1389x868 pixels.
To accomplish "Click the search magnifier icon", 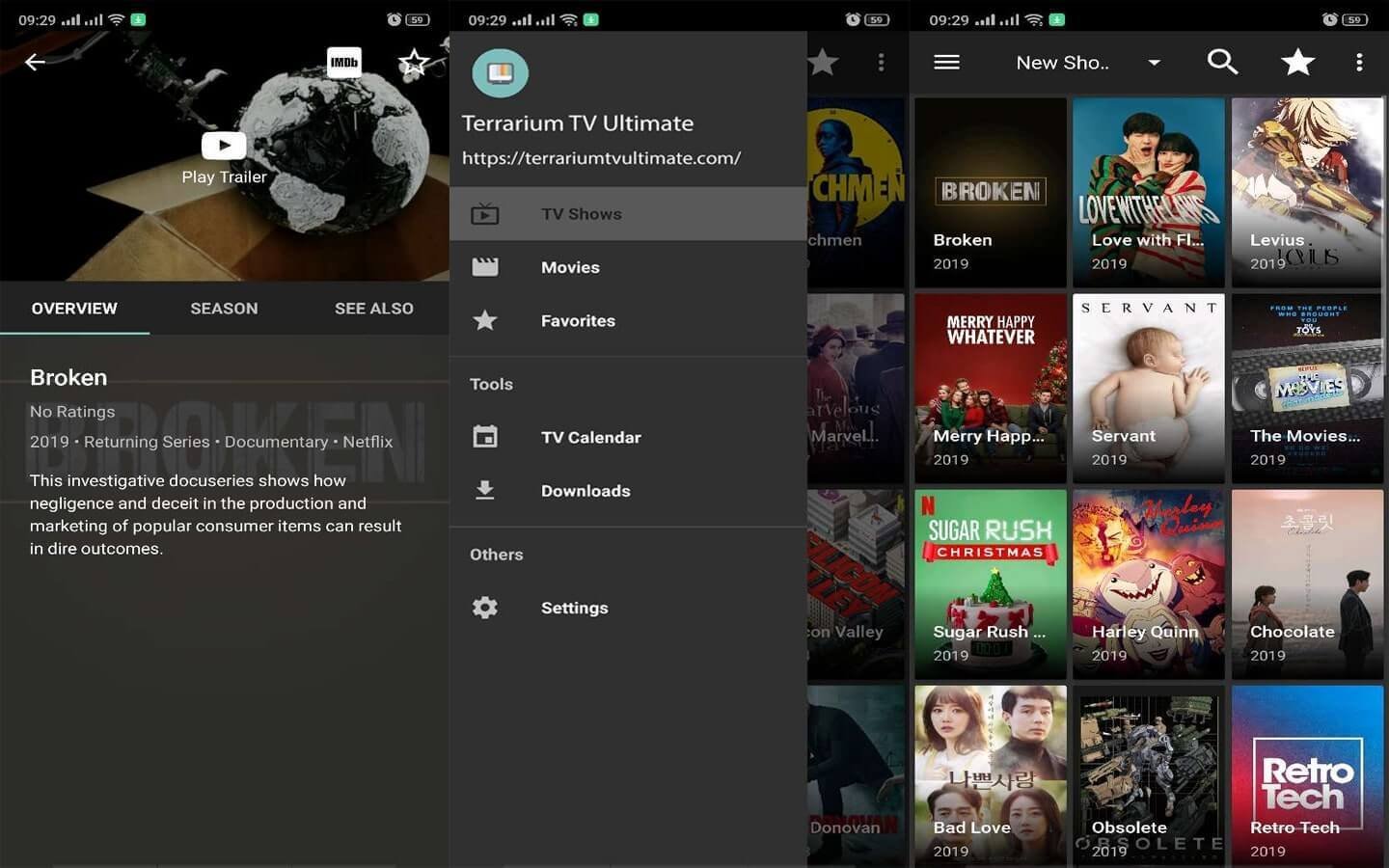I will (x=1222, y=62).
